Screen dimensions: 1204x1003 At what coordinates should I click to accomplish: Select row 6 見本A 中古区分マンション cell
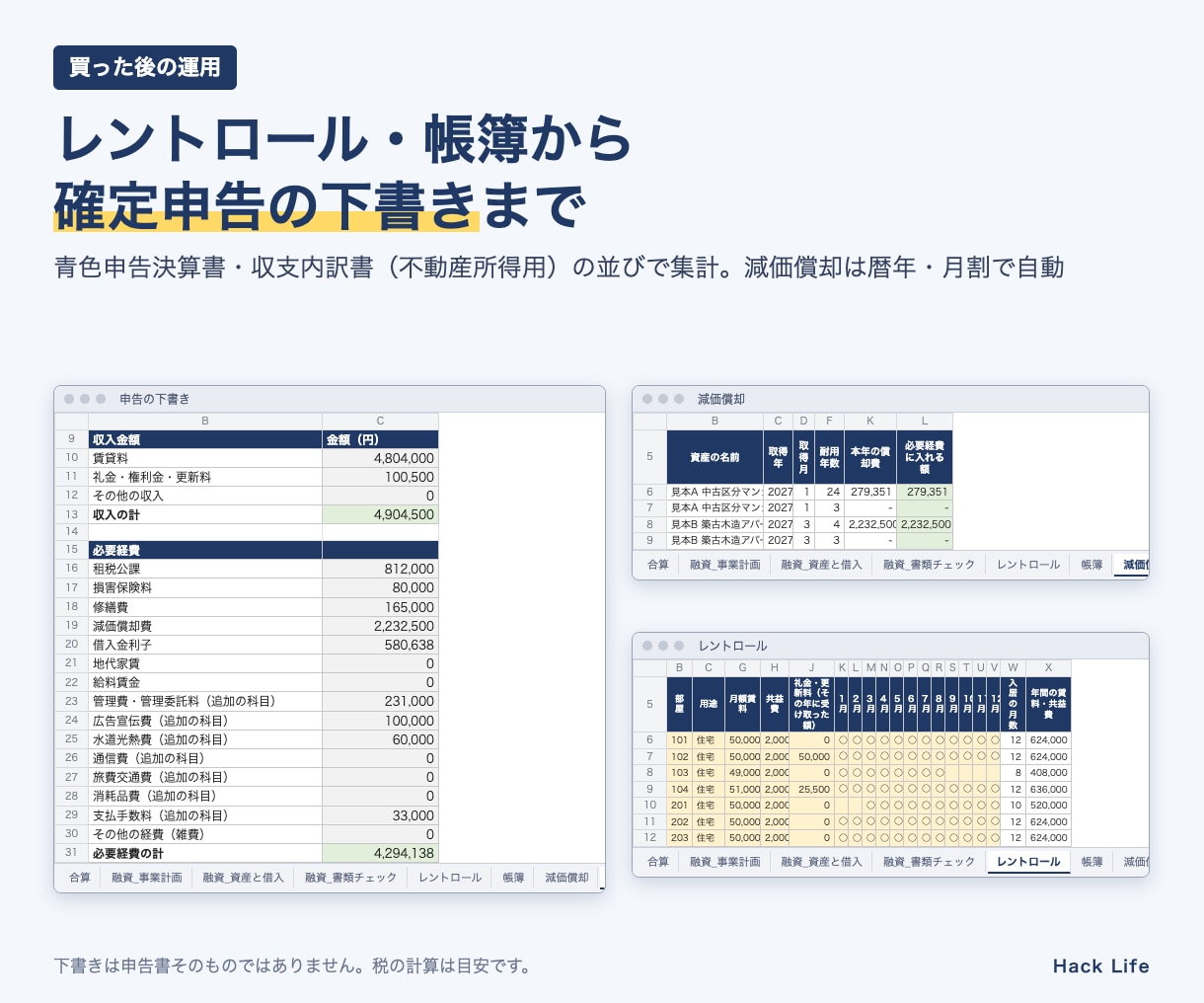coord(715,492)
